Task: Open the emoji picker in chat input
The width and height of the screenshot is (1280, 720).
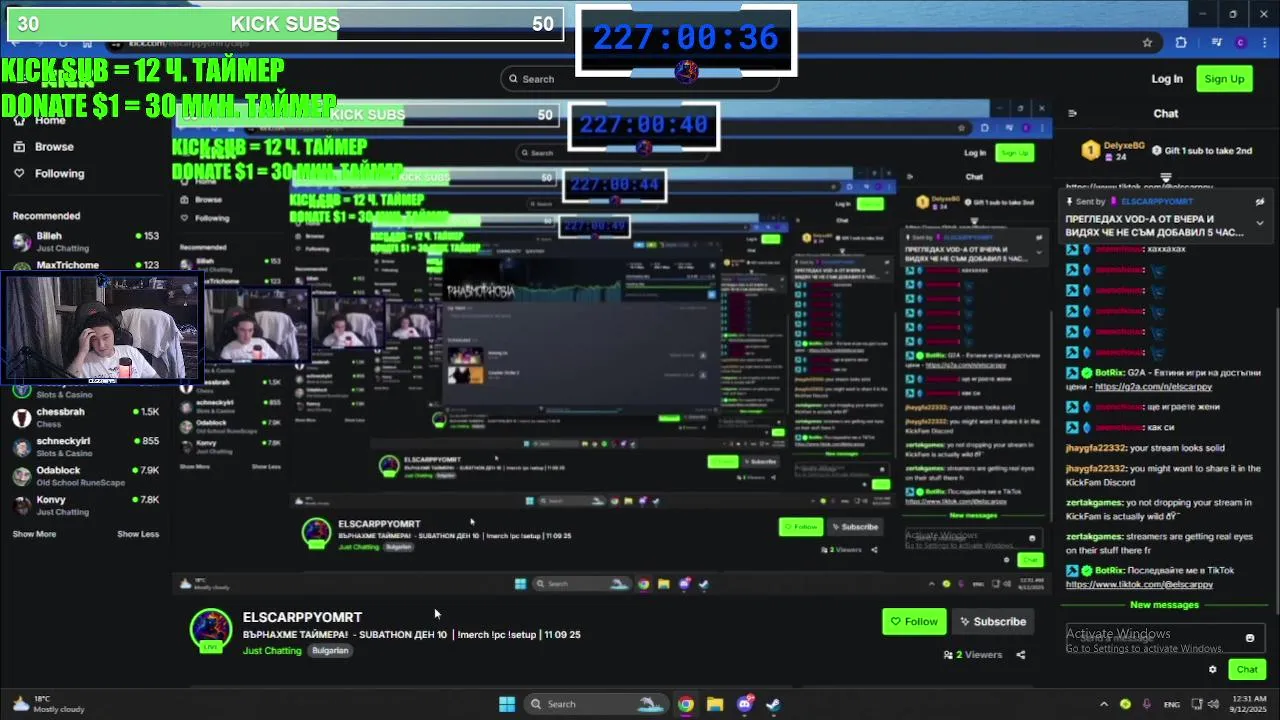Action: coord(1249,638)
